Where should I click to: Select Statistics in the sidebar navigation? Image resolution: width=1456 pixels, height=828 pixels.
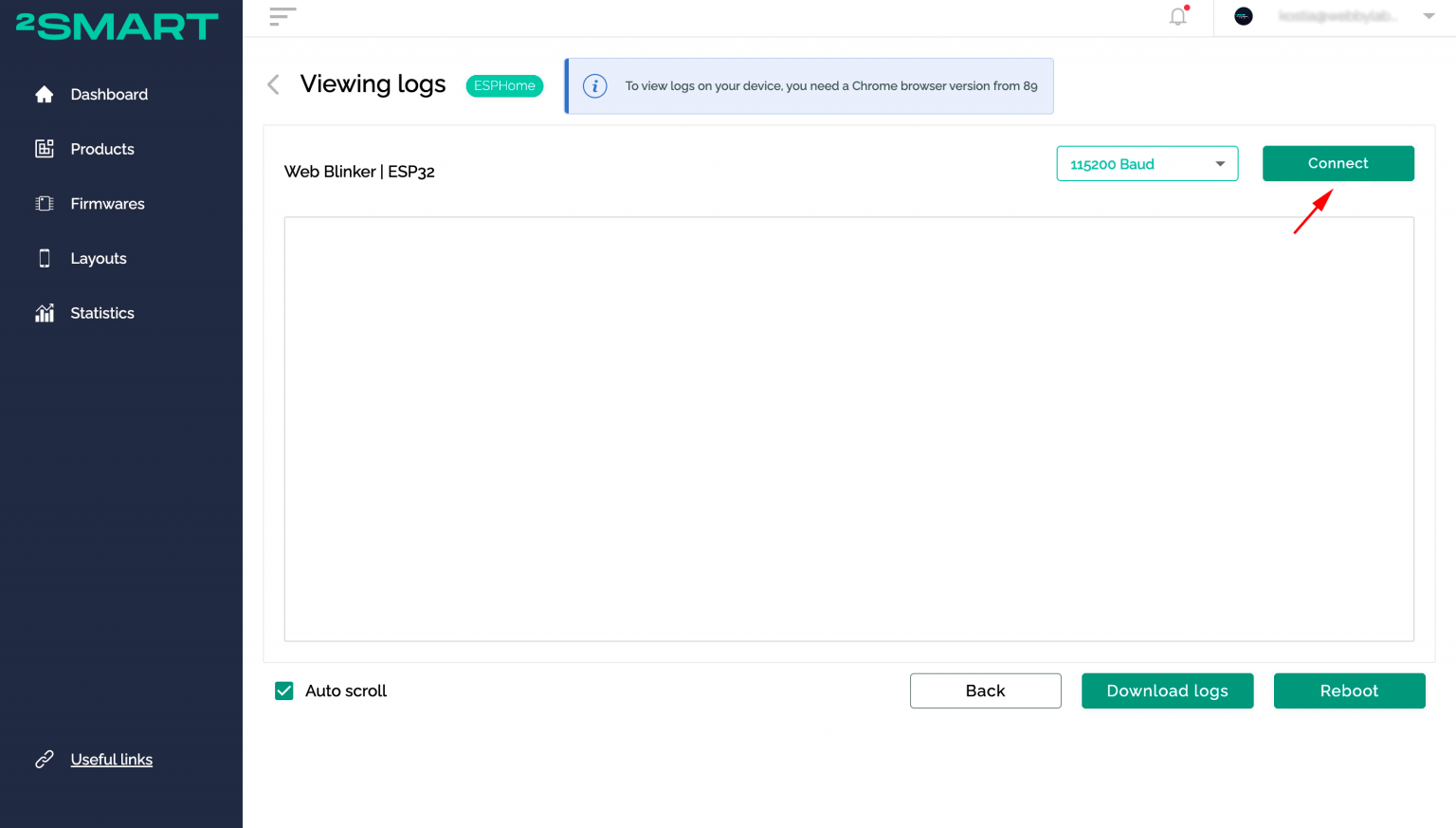click(x=102, y=312)
